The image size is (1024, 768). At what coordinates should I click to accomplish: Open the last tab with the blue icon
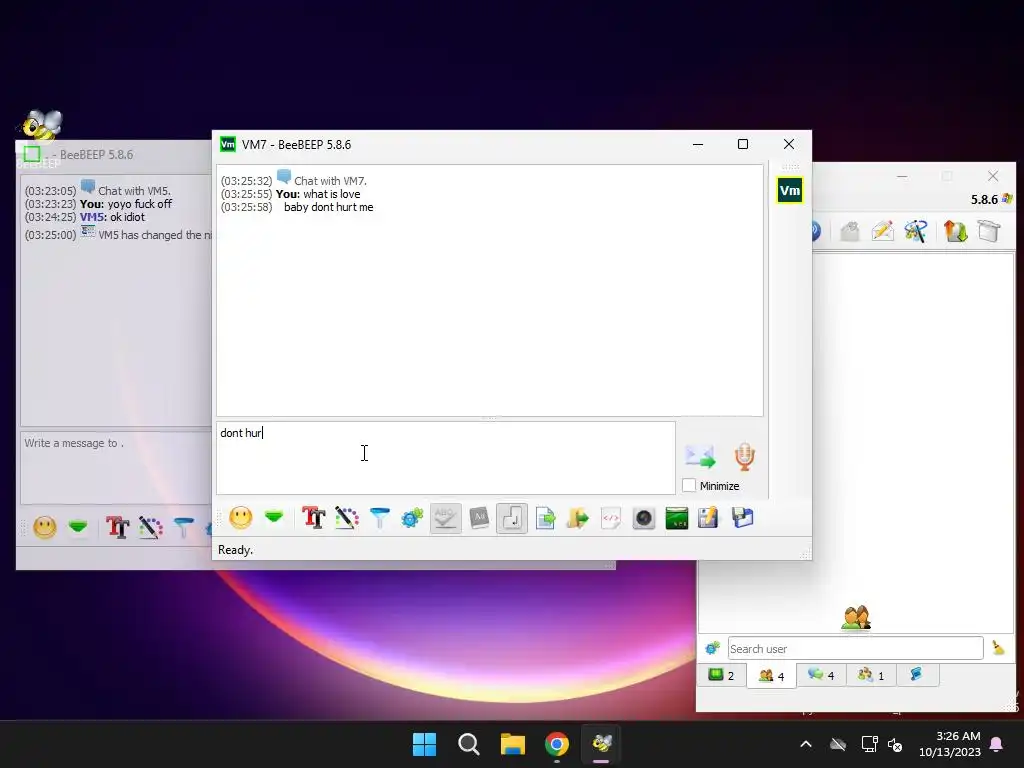click(x=917, y=675)
